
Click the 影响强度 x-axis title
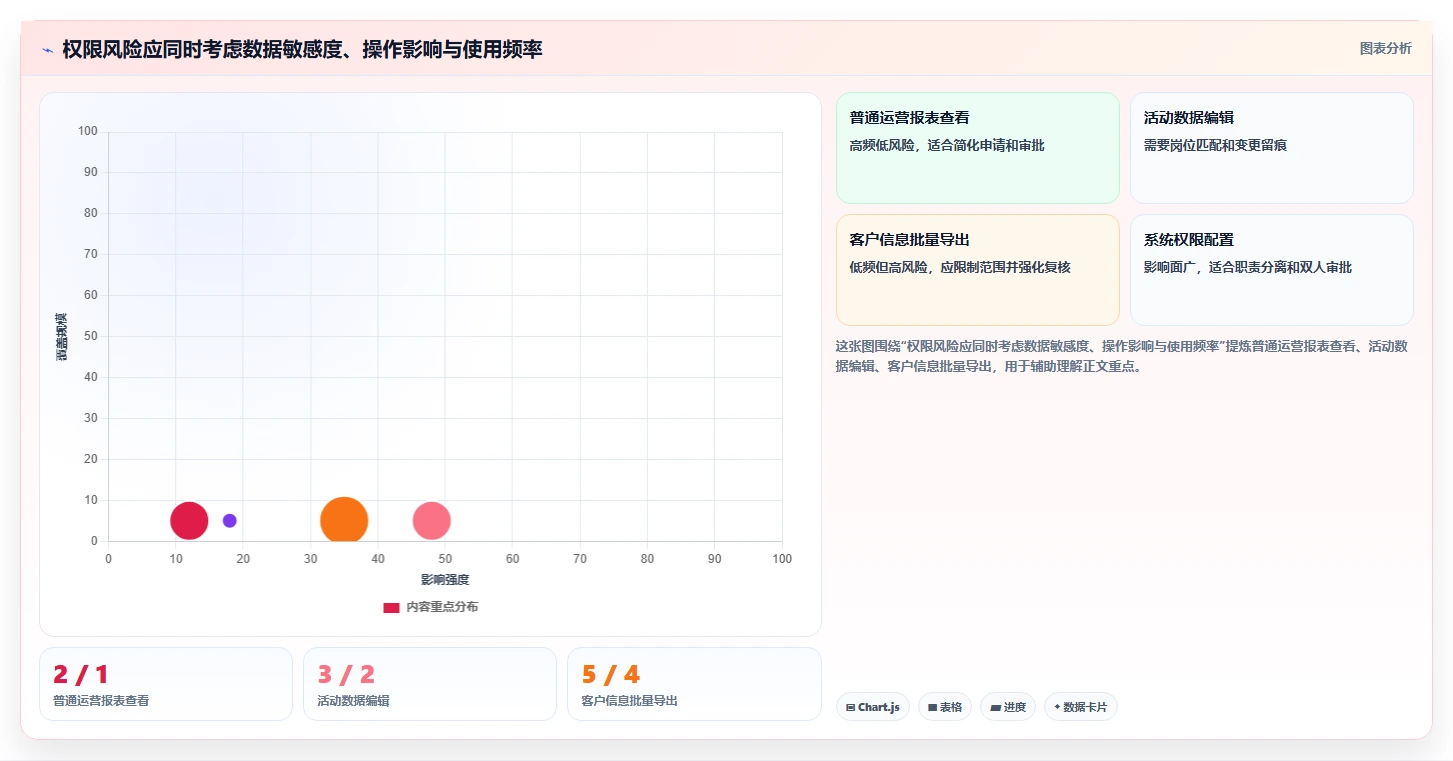445,580
